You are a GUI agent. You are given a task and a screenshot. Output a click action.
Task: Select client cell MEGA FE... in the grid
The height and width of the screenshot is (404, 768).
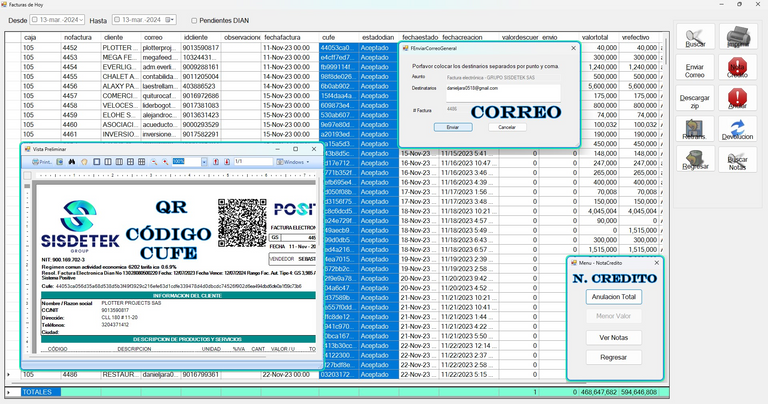(x=120, y=57)
